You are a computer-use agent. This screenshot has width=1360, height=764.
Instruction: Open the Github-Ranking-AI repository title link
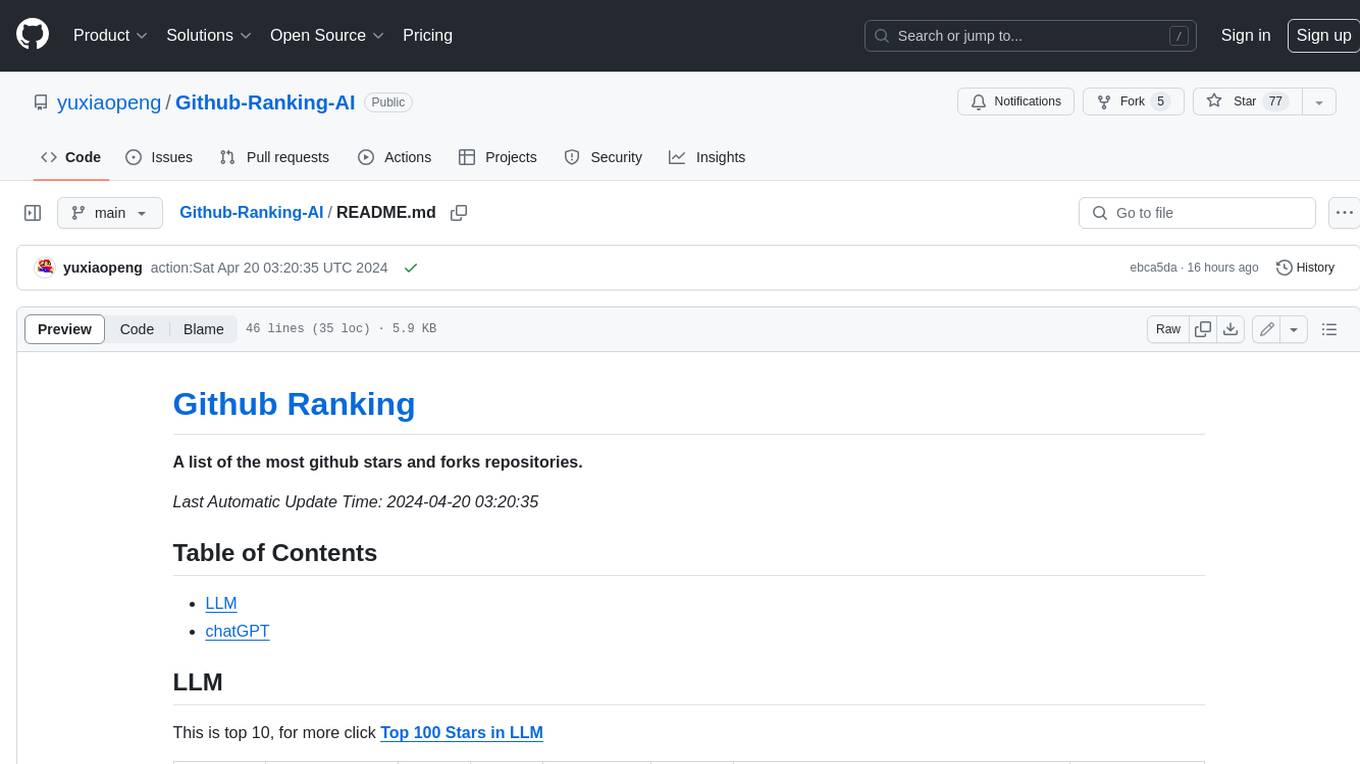[x=265, y=102]
